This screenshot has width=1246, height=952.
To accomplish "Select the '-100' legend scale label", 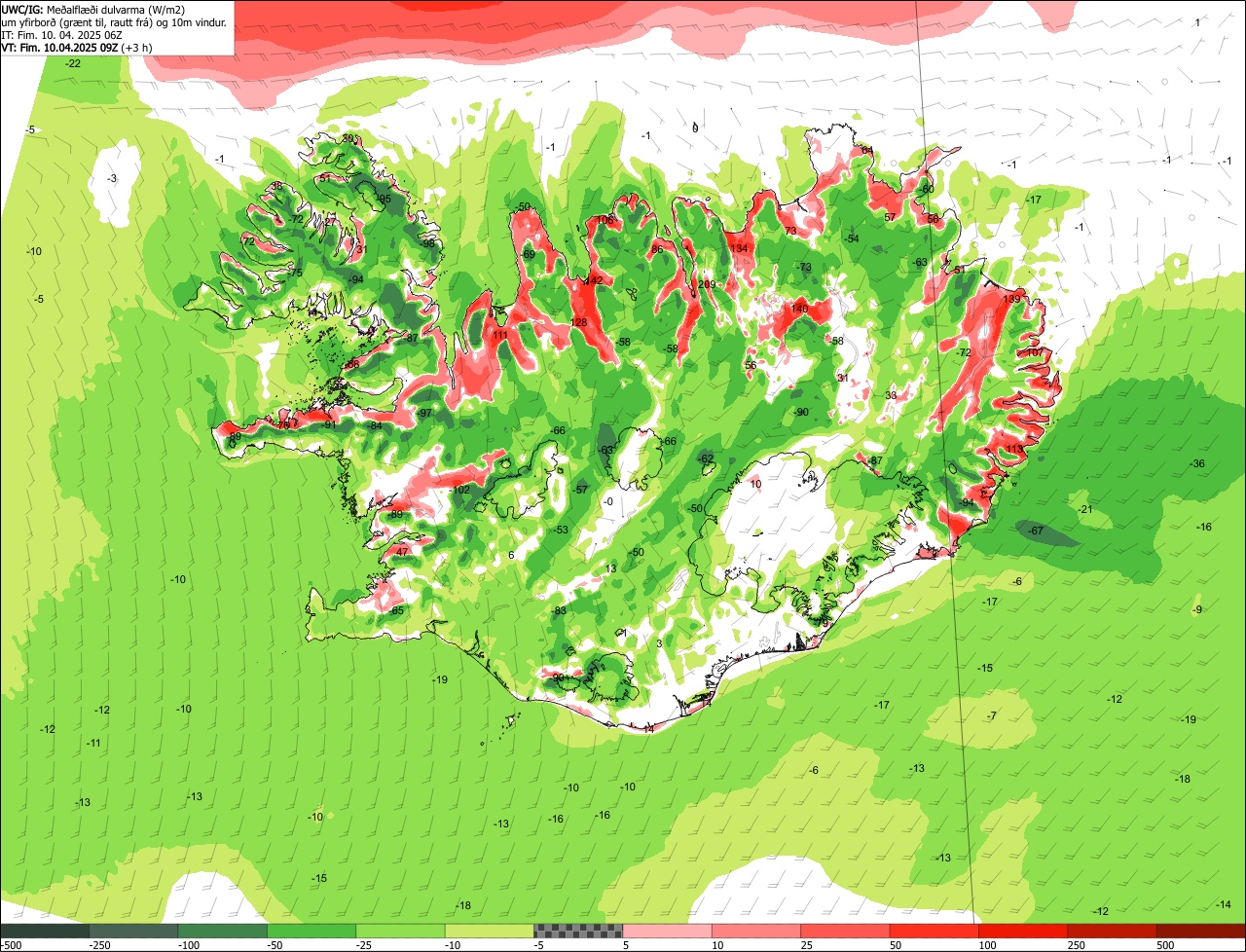I will click(x=189, y=945).
